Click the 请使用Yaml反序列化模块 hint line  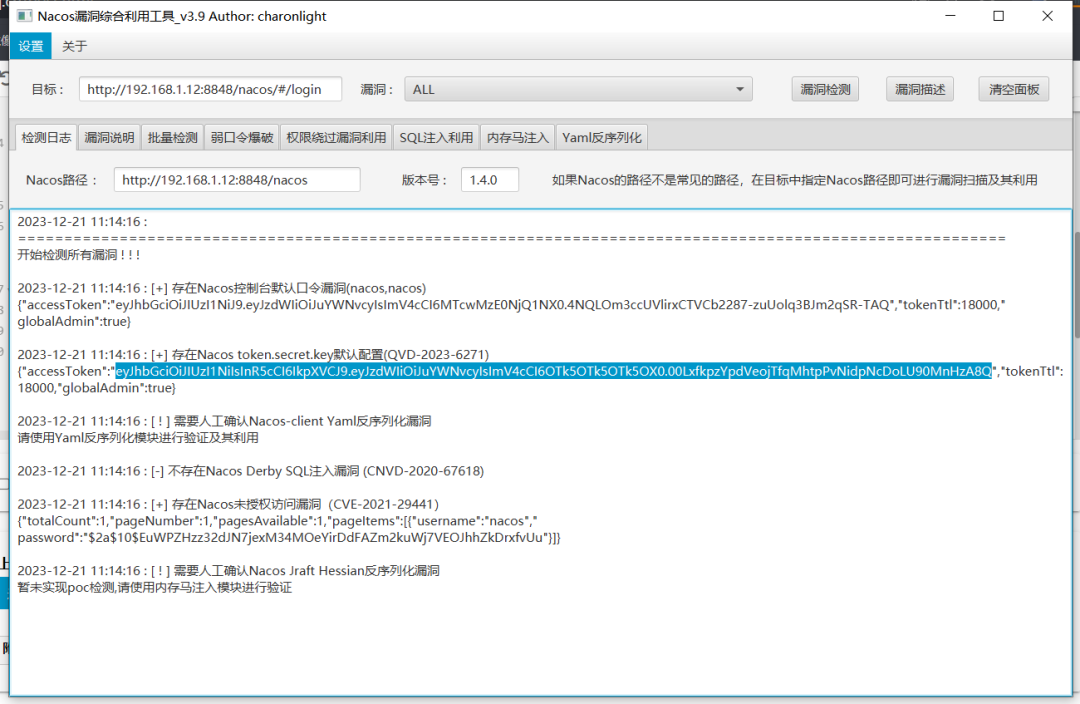(138, 438)
